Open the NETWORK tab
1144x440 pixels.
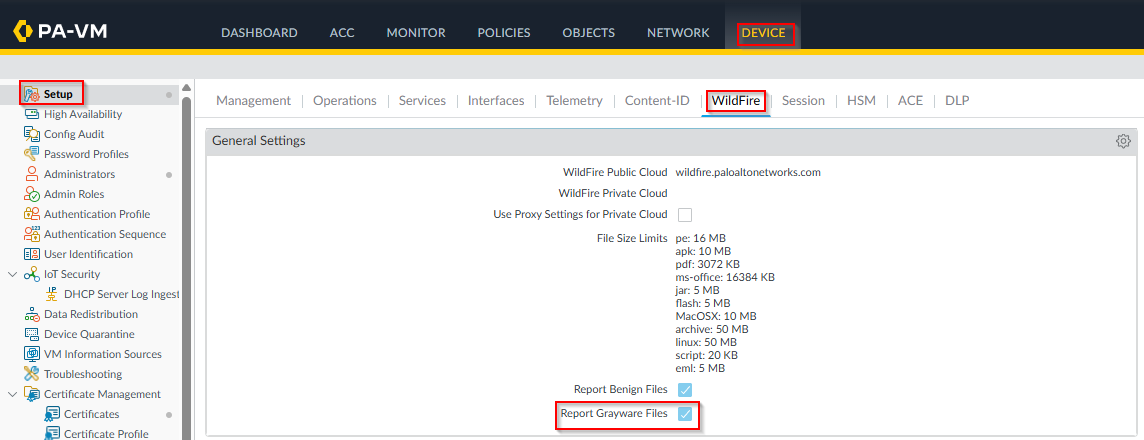(678, 33)
